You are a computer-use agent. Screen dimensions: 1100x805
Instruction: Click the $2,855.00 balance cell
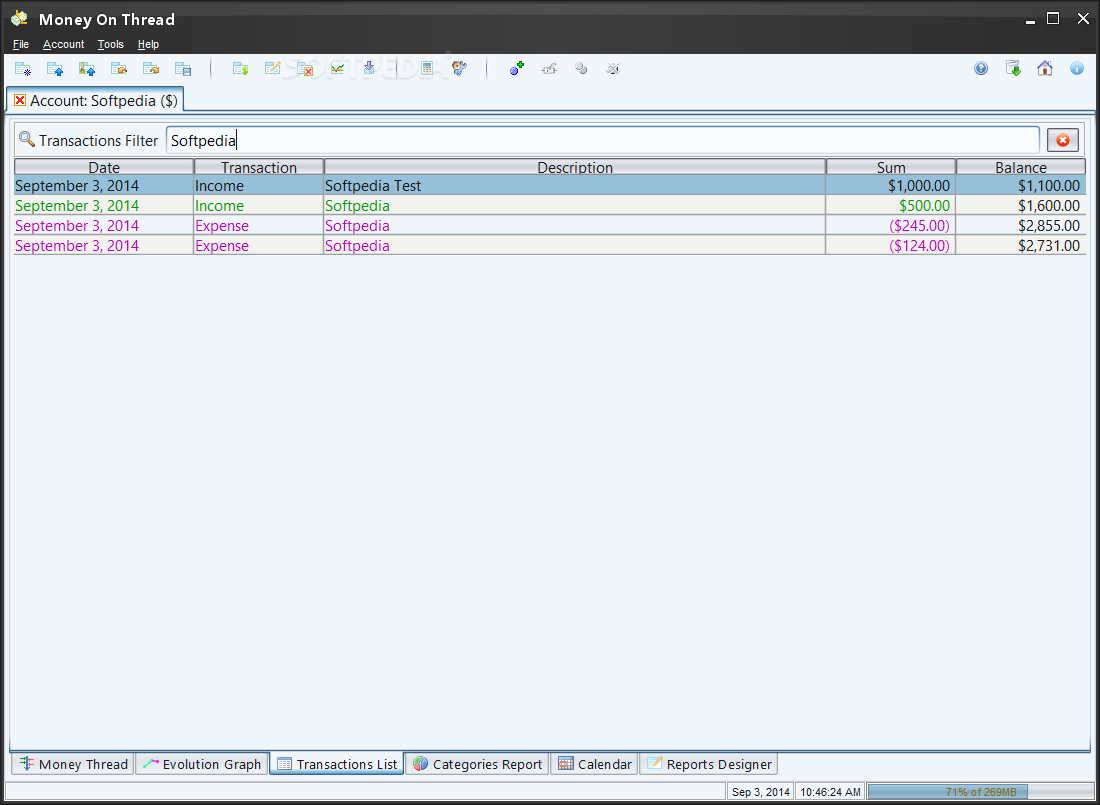(x=1021, y=225)
